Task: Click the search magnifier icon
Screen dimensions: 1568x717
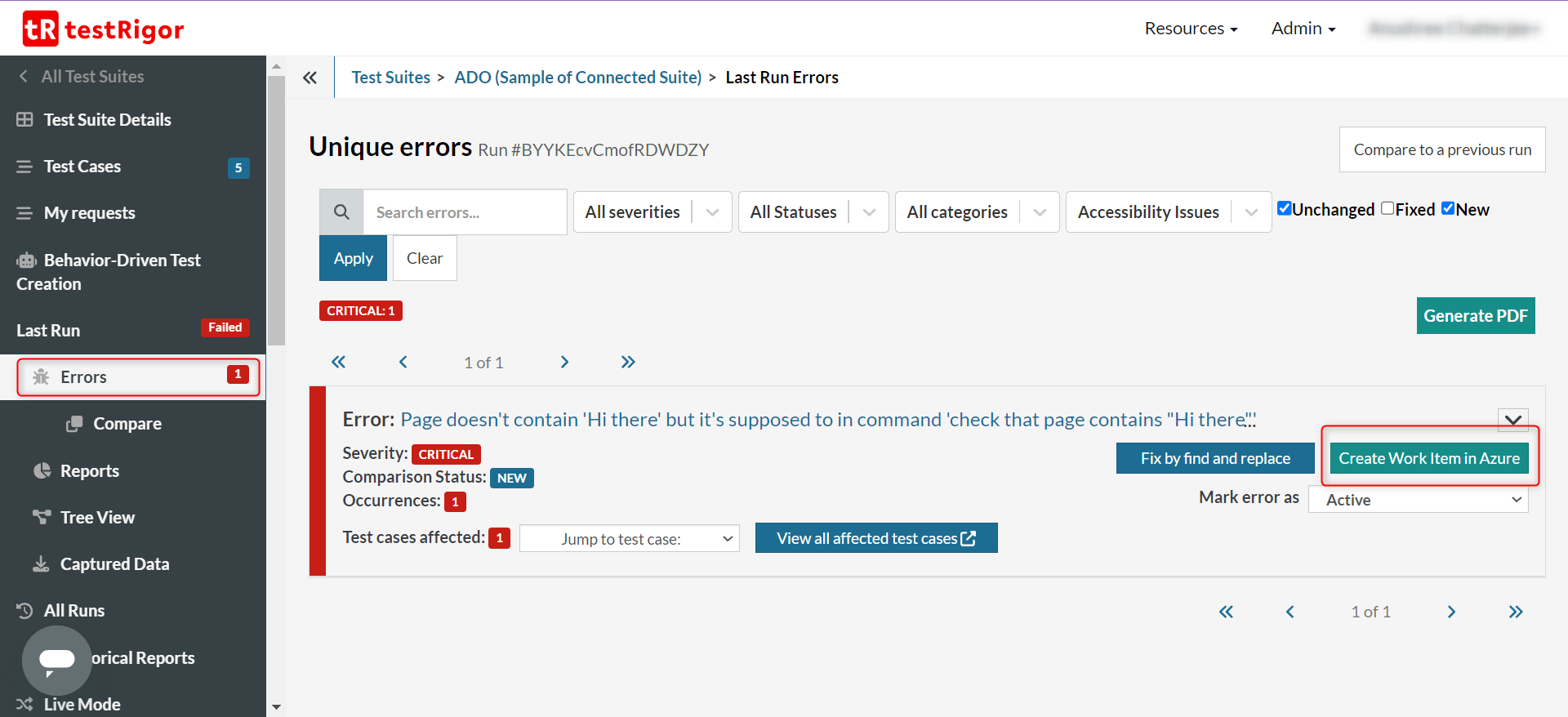Action: tap(341, 212)
